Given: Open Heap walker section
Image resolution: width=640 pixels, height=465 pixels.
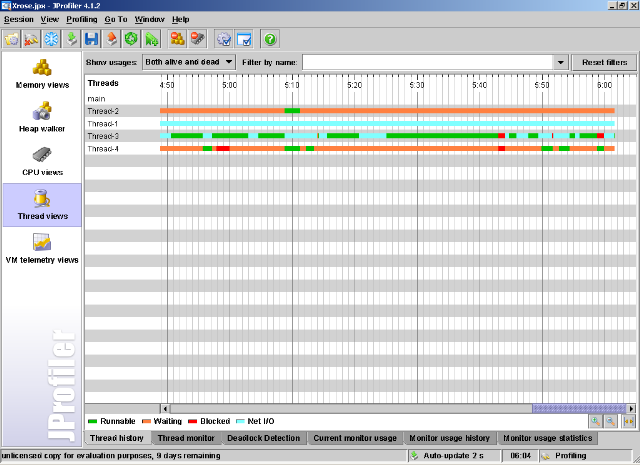Looking at the screenshot, I should (42, 118).
